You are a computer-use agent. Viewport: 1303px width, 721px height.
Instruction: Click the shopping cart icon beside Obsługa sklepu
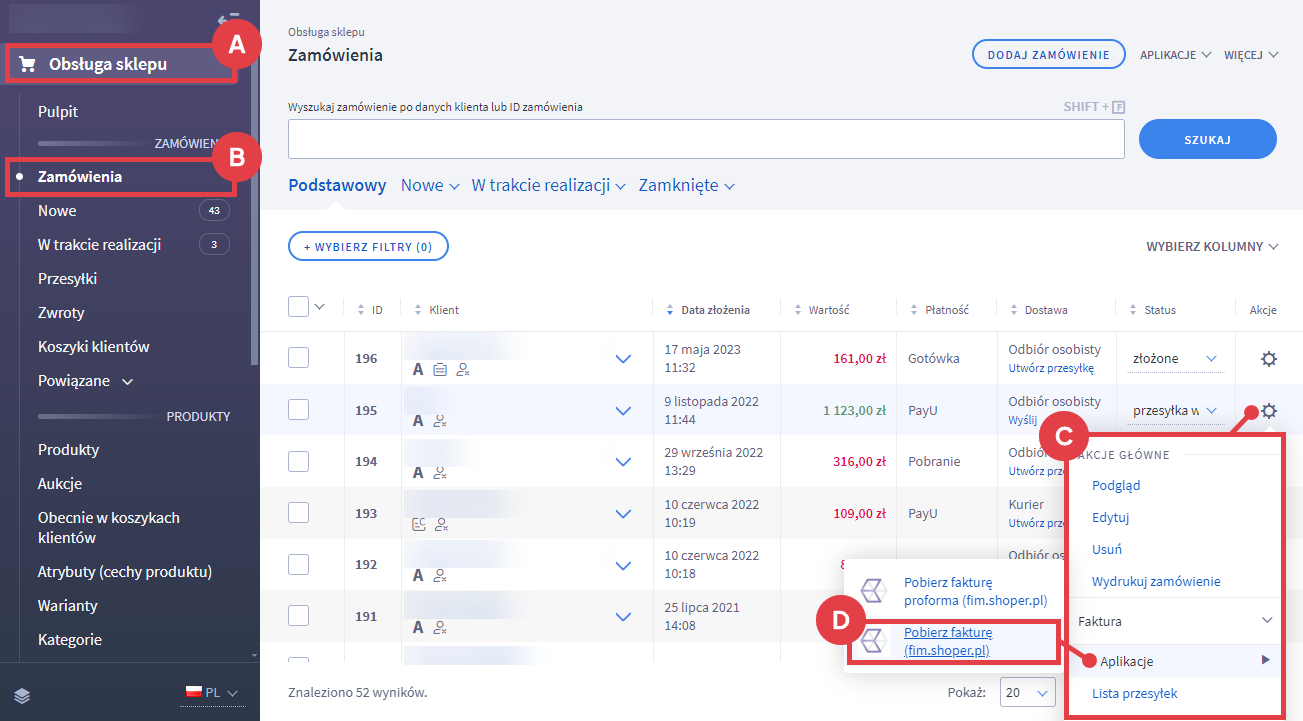click(x=28, y=65)
